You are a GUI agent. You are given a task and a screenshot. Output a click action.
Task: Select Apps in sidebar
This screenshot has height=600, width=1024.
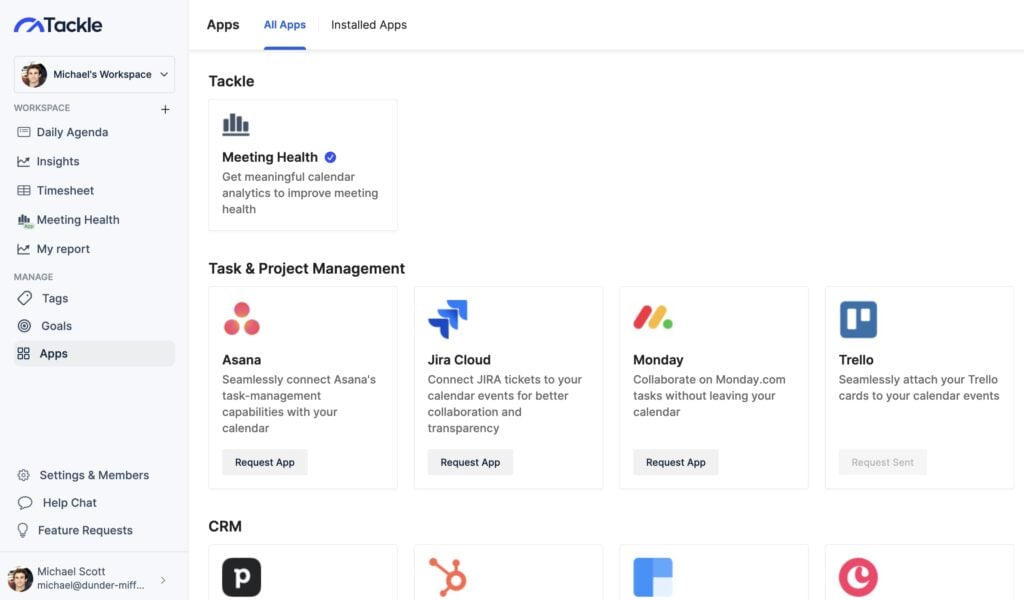tap(94, 353)
